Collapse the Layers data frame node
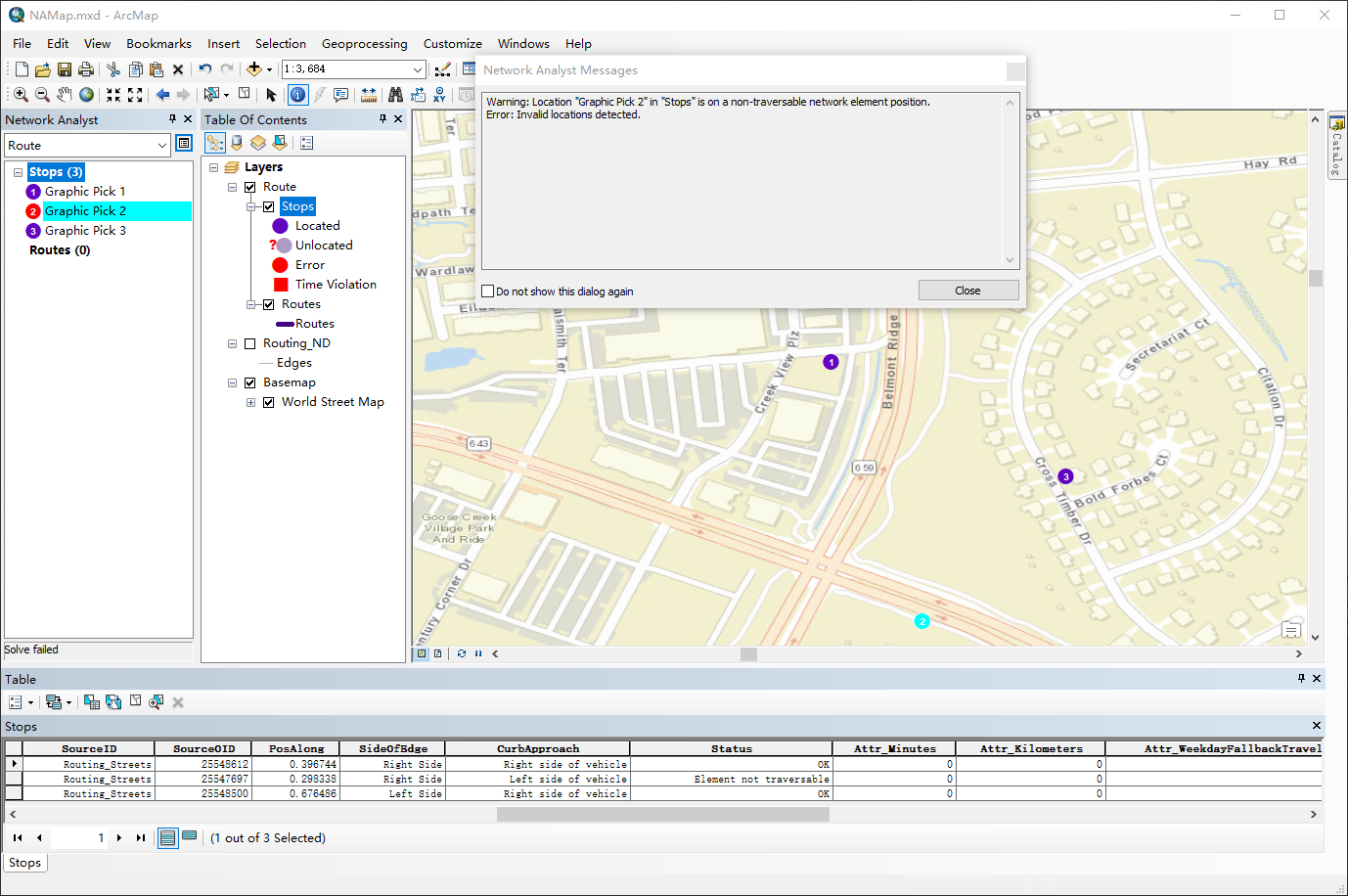1348x896 pixels. point(213,167)
